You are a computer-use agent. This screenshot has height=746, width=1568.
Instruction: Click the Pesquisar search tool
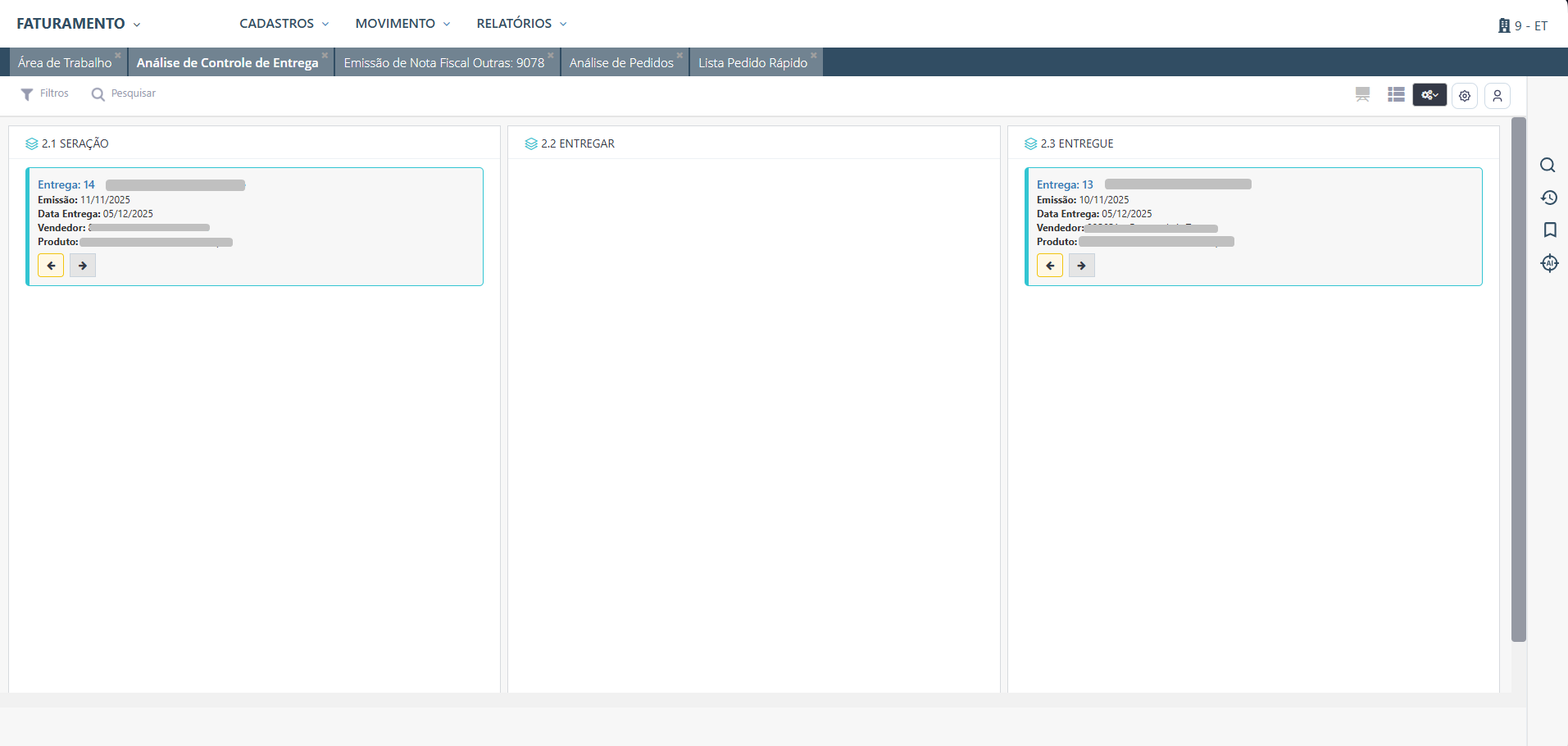[124, 93]
